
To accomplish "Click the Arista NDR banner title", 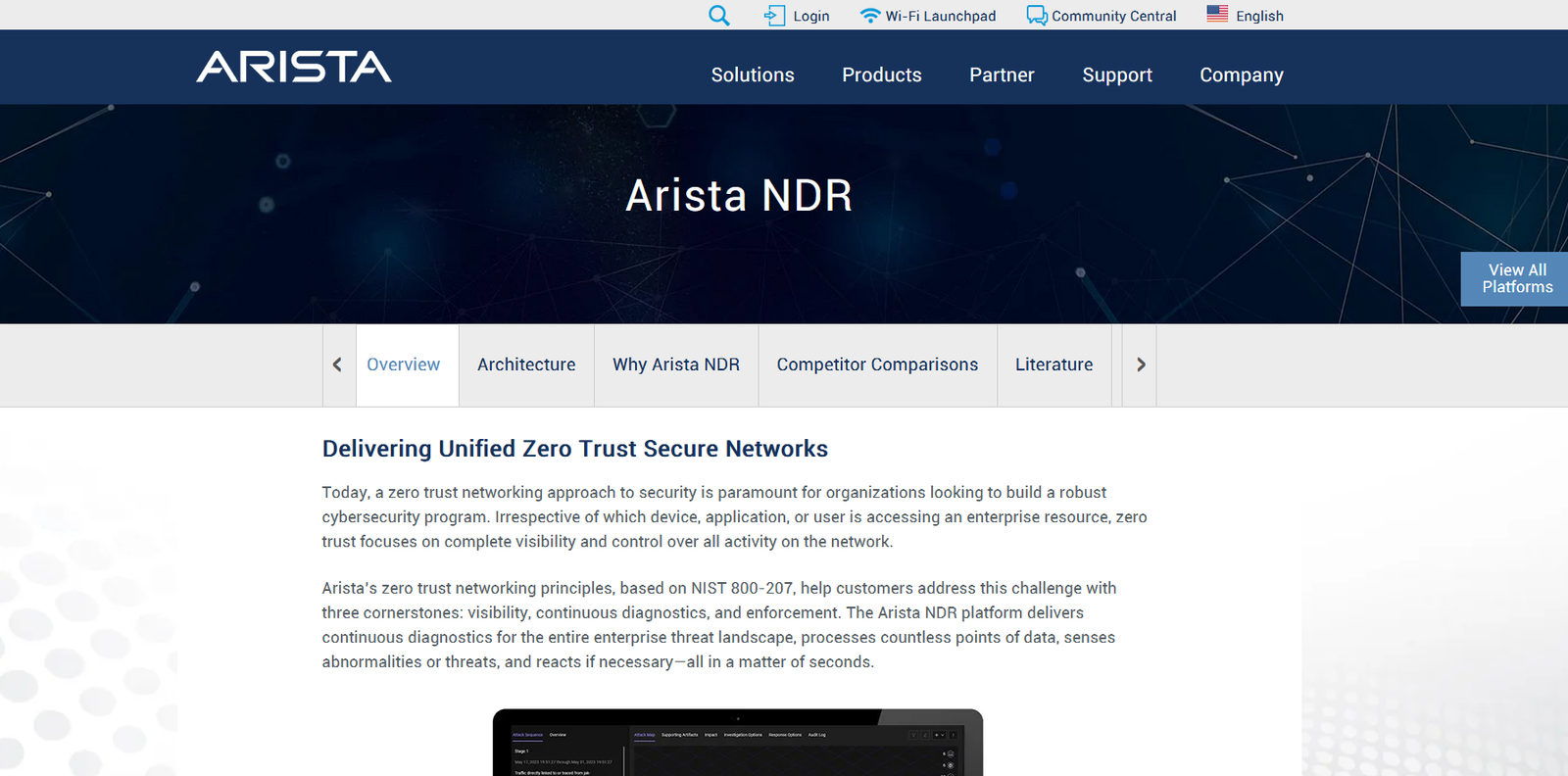I will (x=739, y=196).
